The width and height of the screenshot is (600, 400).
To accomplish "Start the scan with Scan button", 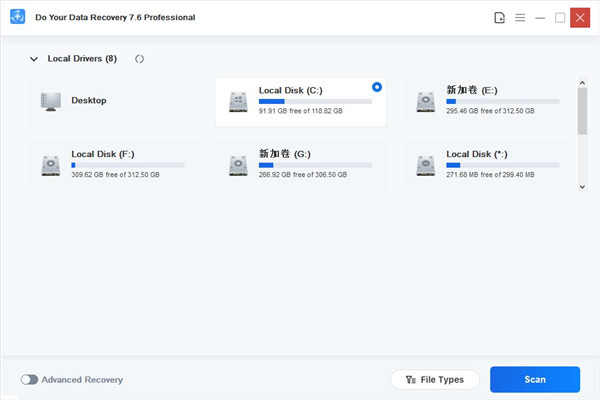I will (534, 380).
